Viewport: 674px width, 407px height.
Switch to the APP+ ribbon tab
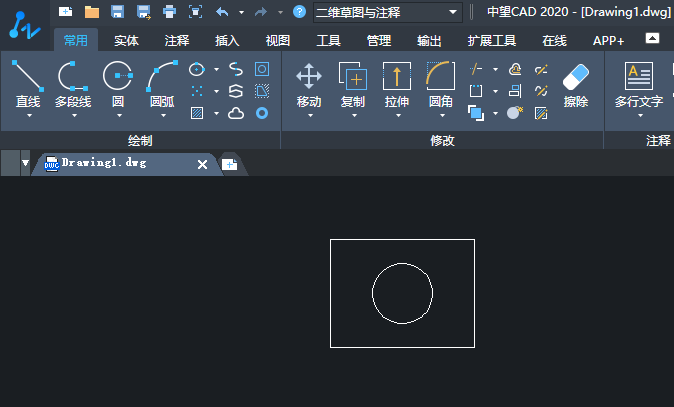(x=608, y=41)
